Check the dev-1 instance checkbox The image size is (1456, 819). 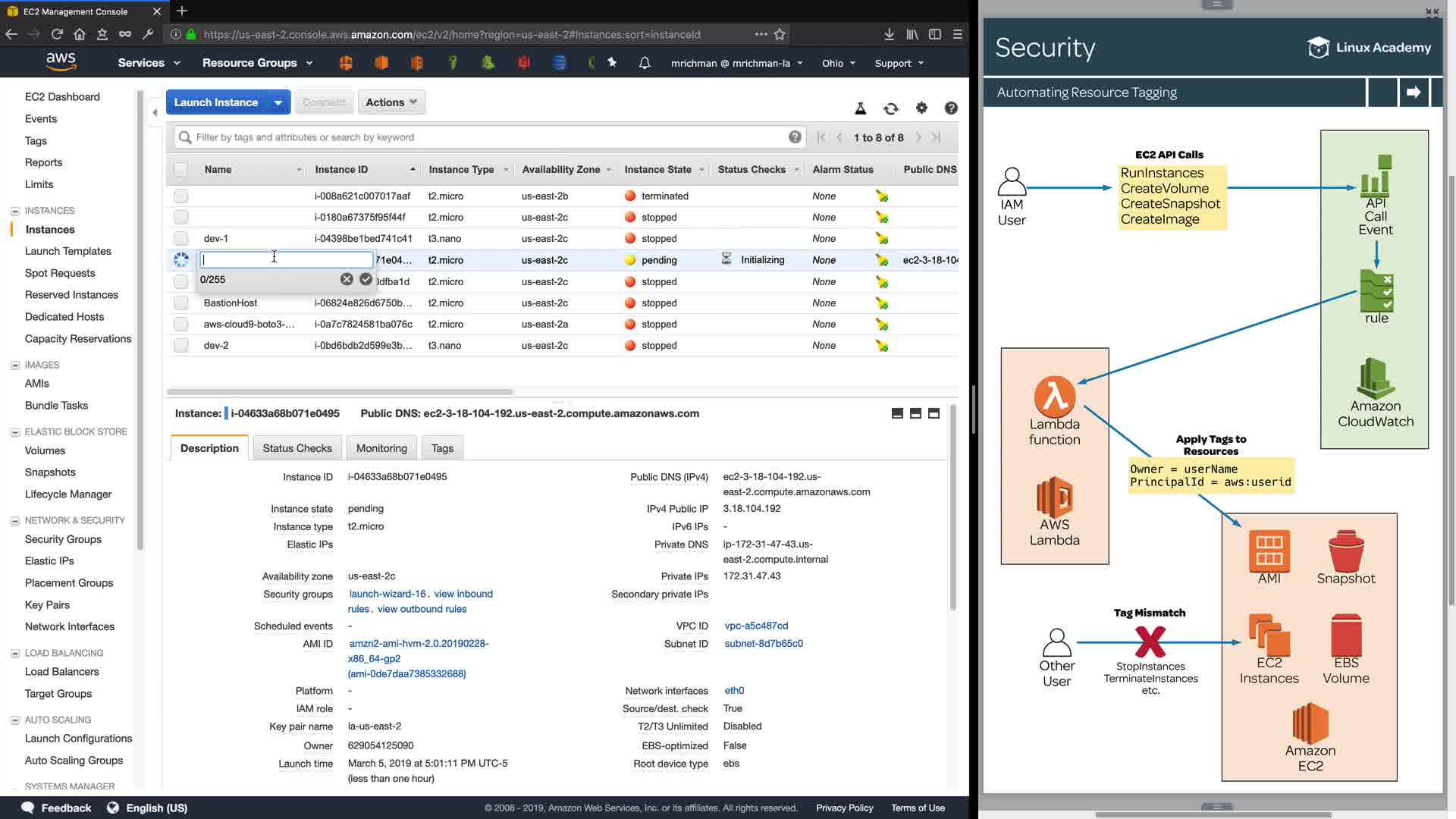click(x=180, y=238)
